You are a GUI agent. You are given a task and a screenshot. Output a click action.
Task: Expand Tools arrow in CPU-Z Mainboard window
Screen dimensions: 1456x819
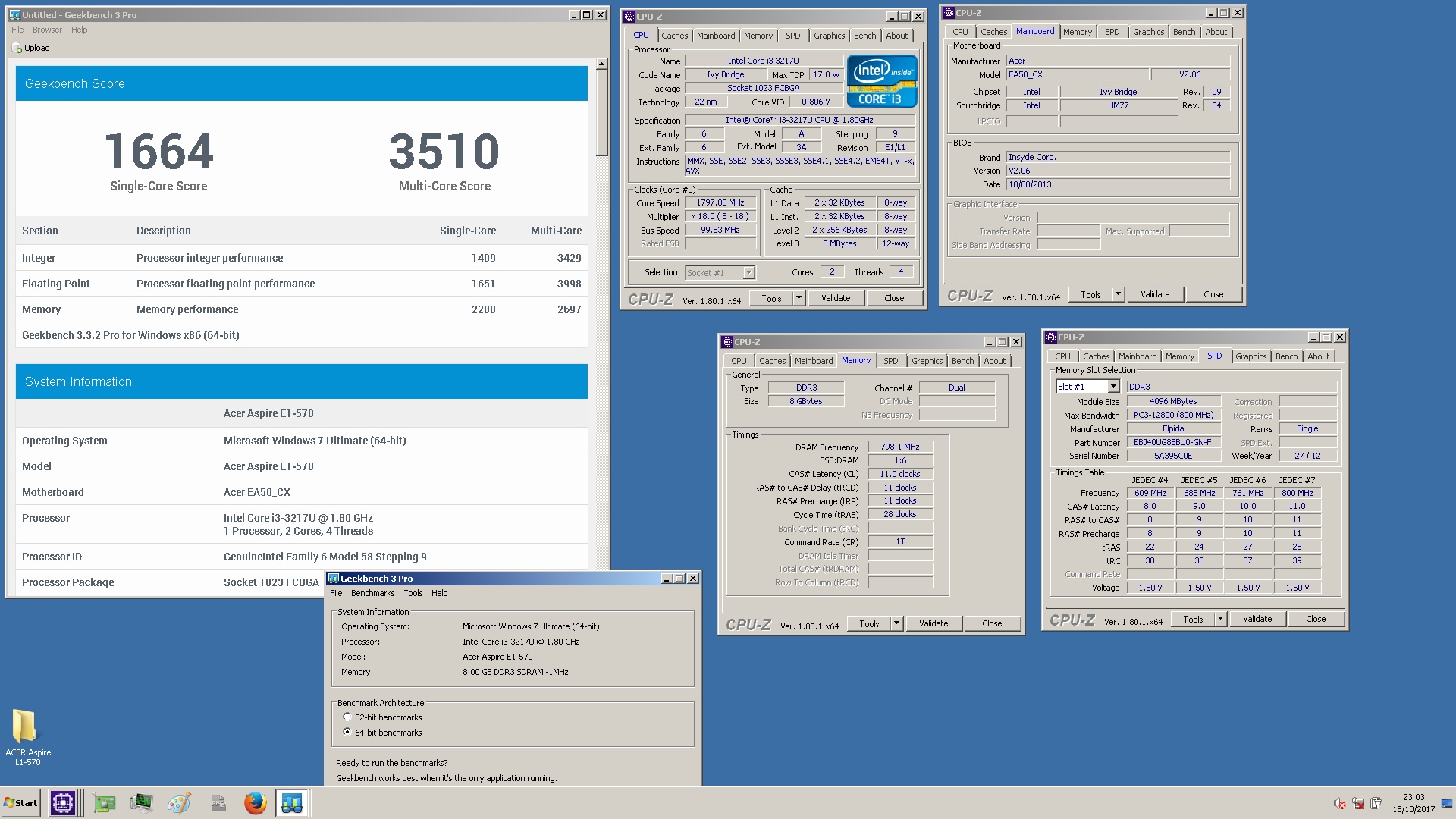pos(1118,294)
